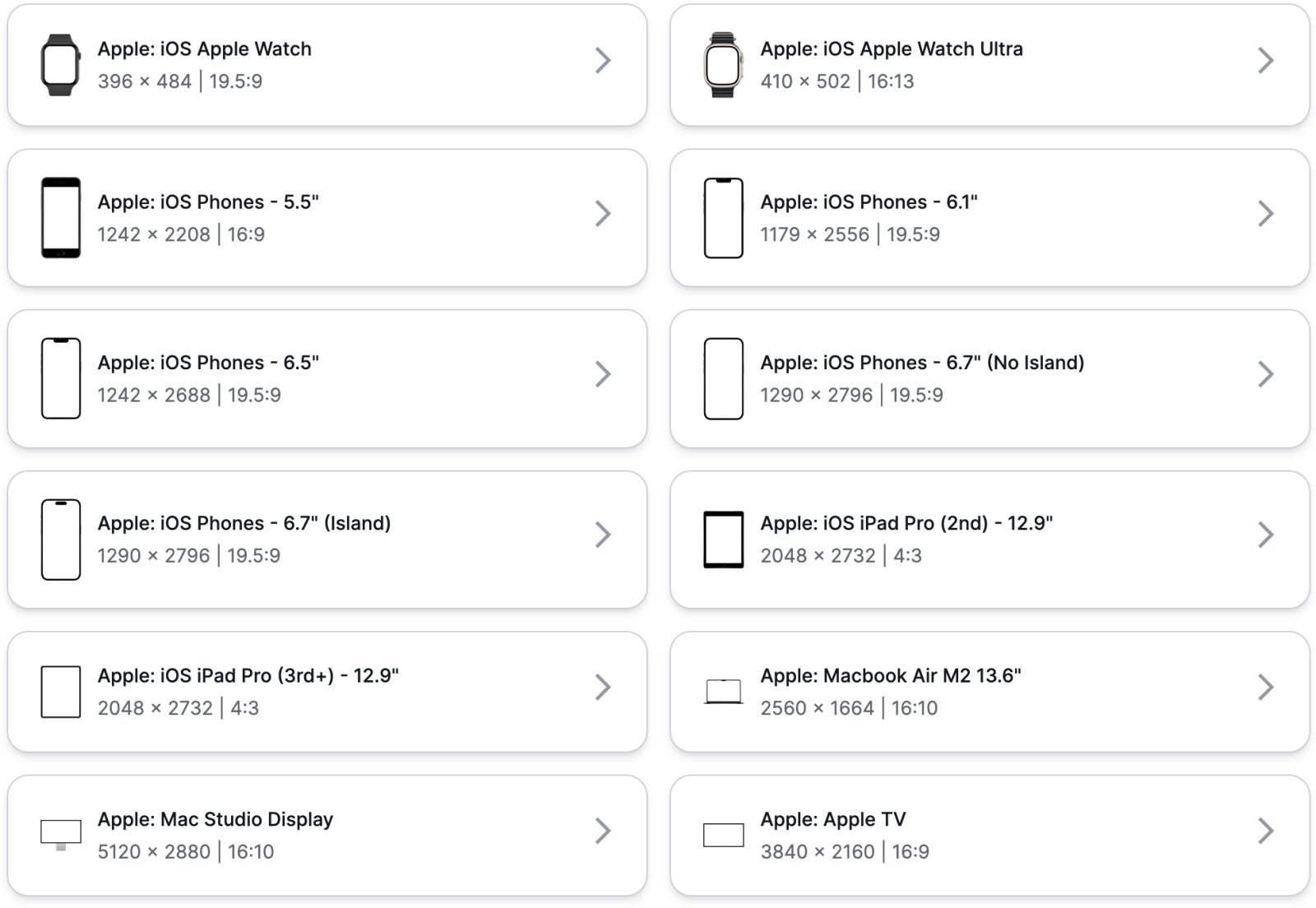Expand the Apple Watch preset chevron

click(603, 61)
